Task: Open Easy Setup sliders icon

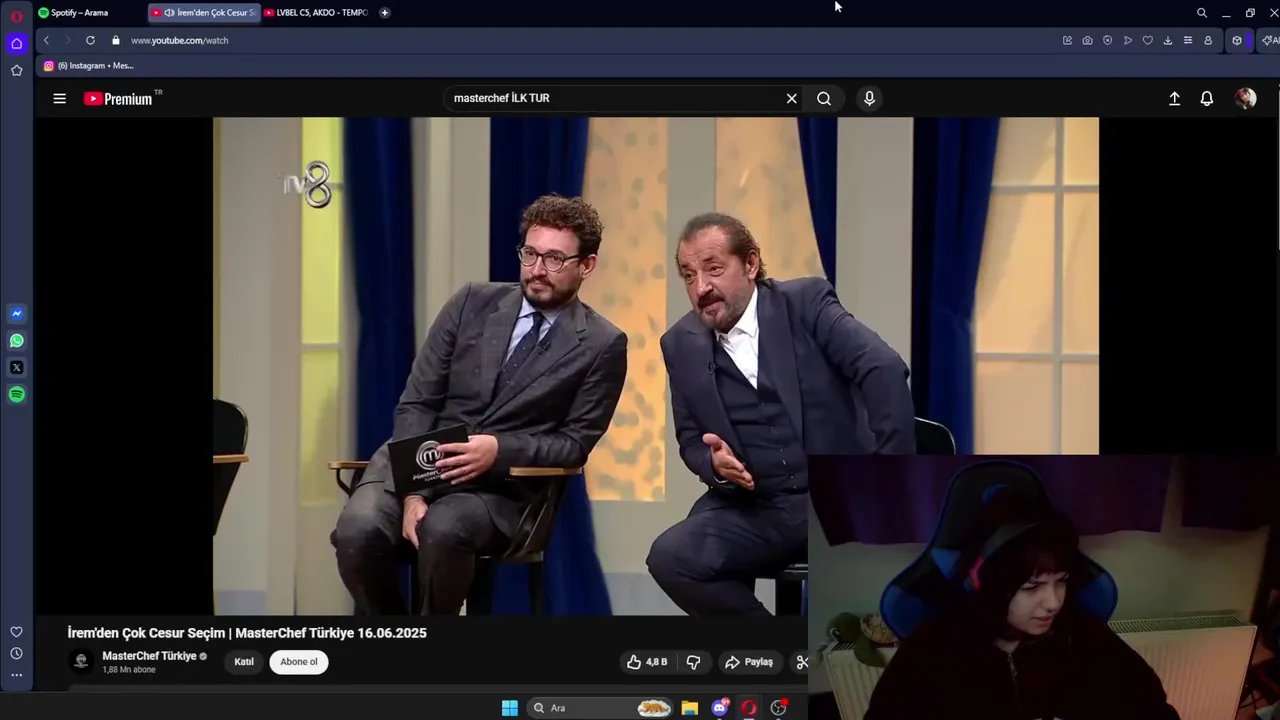Action: point(1187,40)
